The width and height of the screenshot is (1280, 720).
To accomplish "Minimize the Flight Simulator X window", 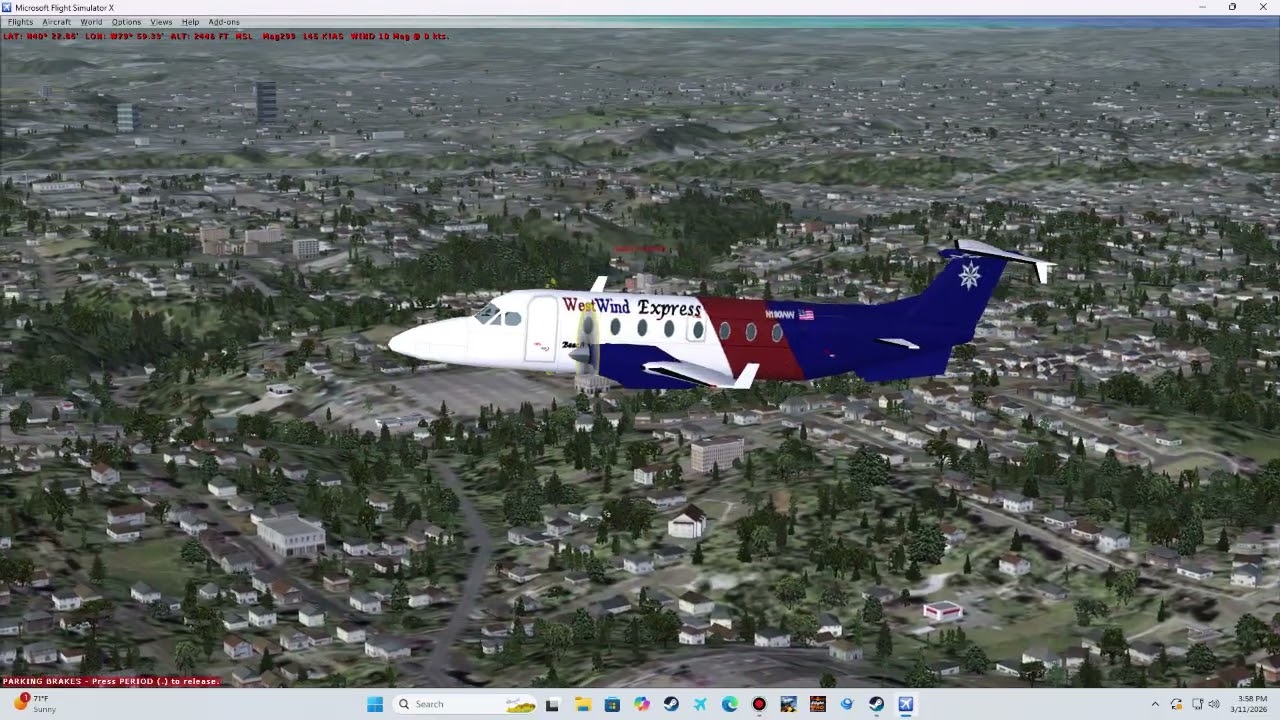I will coord(1203,7).
